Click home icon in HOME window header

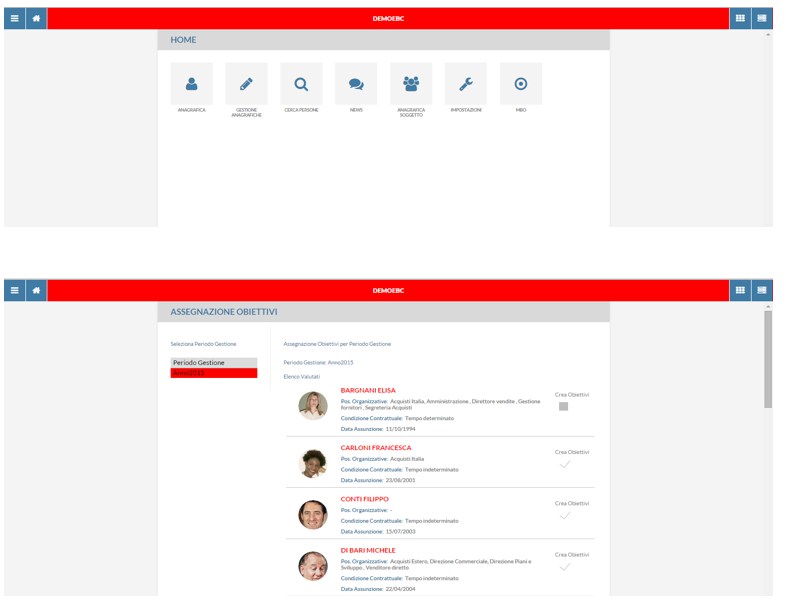pos(36,19)
